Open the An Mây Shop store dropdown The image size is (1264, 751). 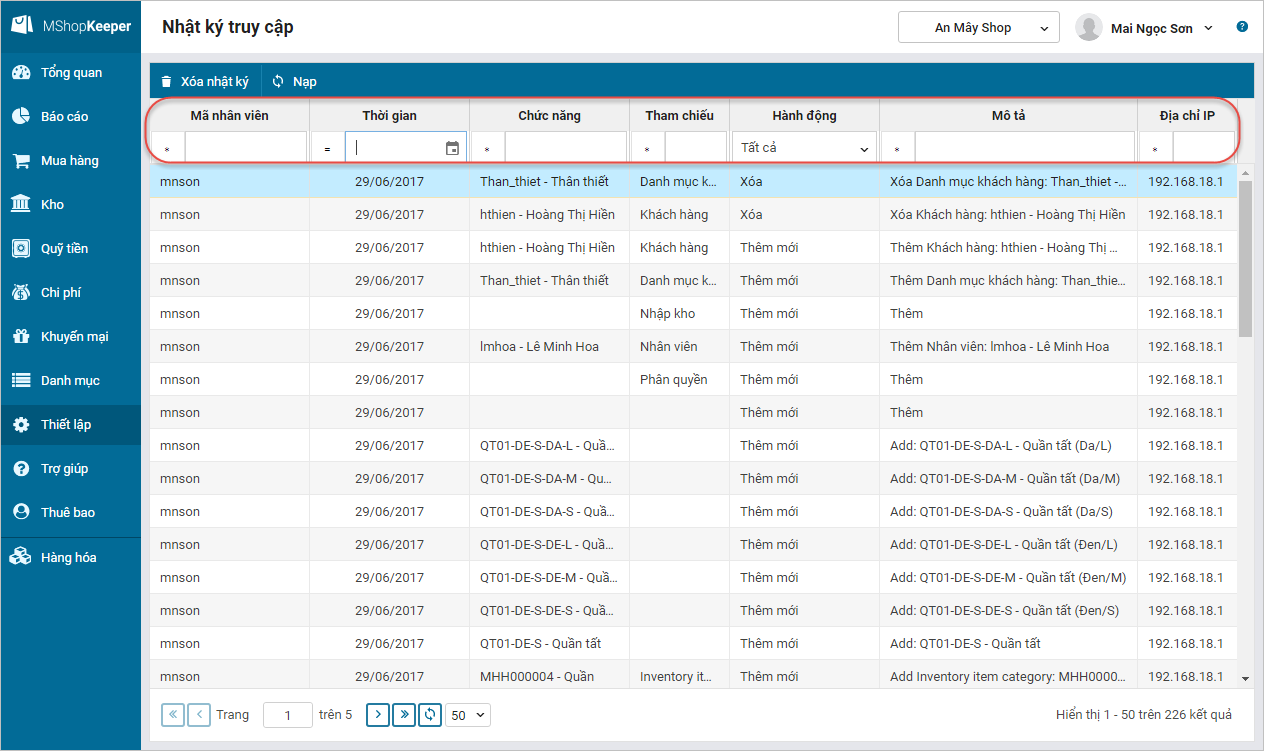[x=979, y=28]
